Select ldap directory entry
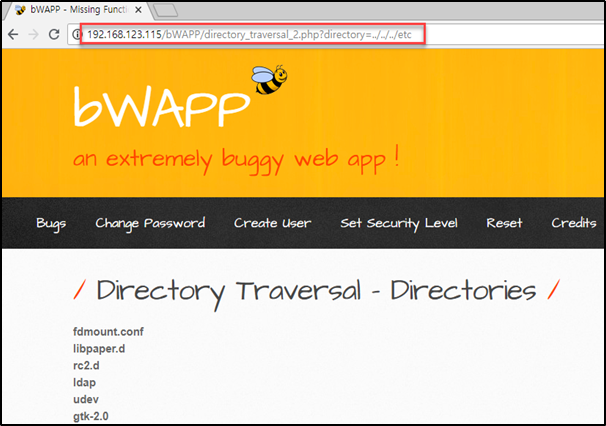Viewport: 606px width, 426px height. tap(84, 383)
